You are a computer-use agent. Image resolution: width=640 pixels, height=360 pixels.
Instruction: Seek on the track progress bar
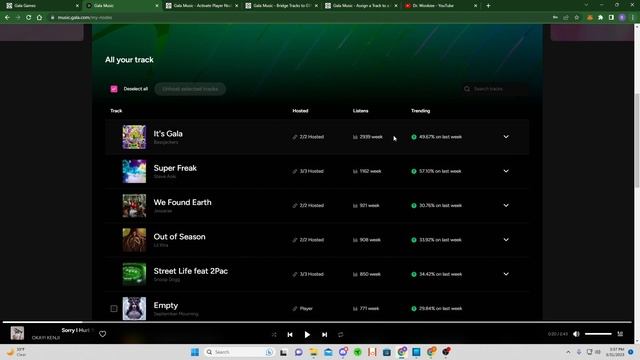(317, 322)
